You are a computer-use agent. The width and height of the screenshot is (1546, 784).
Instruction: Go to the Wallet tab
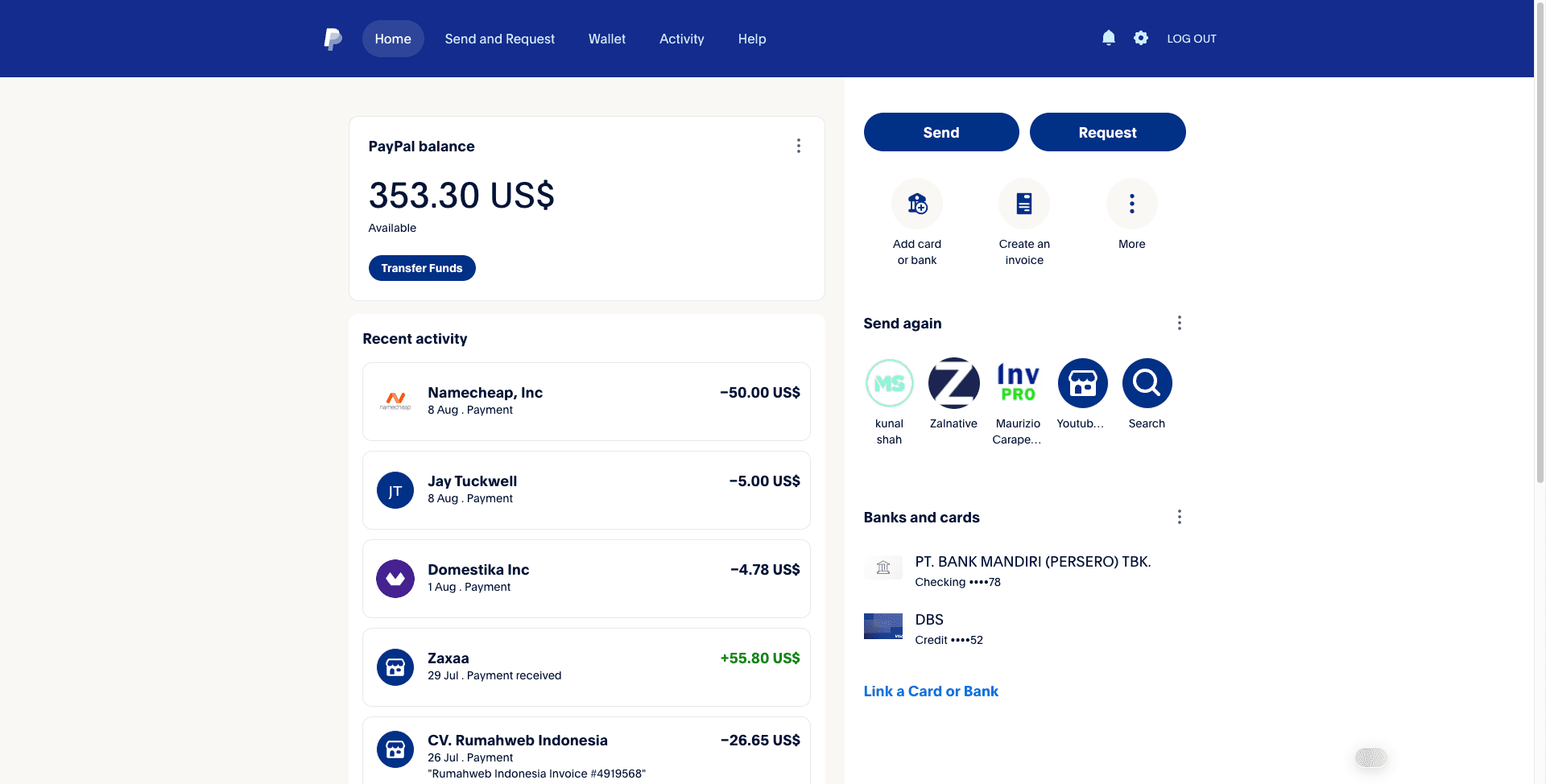pyautogui.click(x=607, y=39)
